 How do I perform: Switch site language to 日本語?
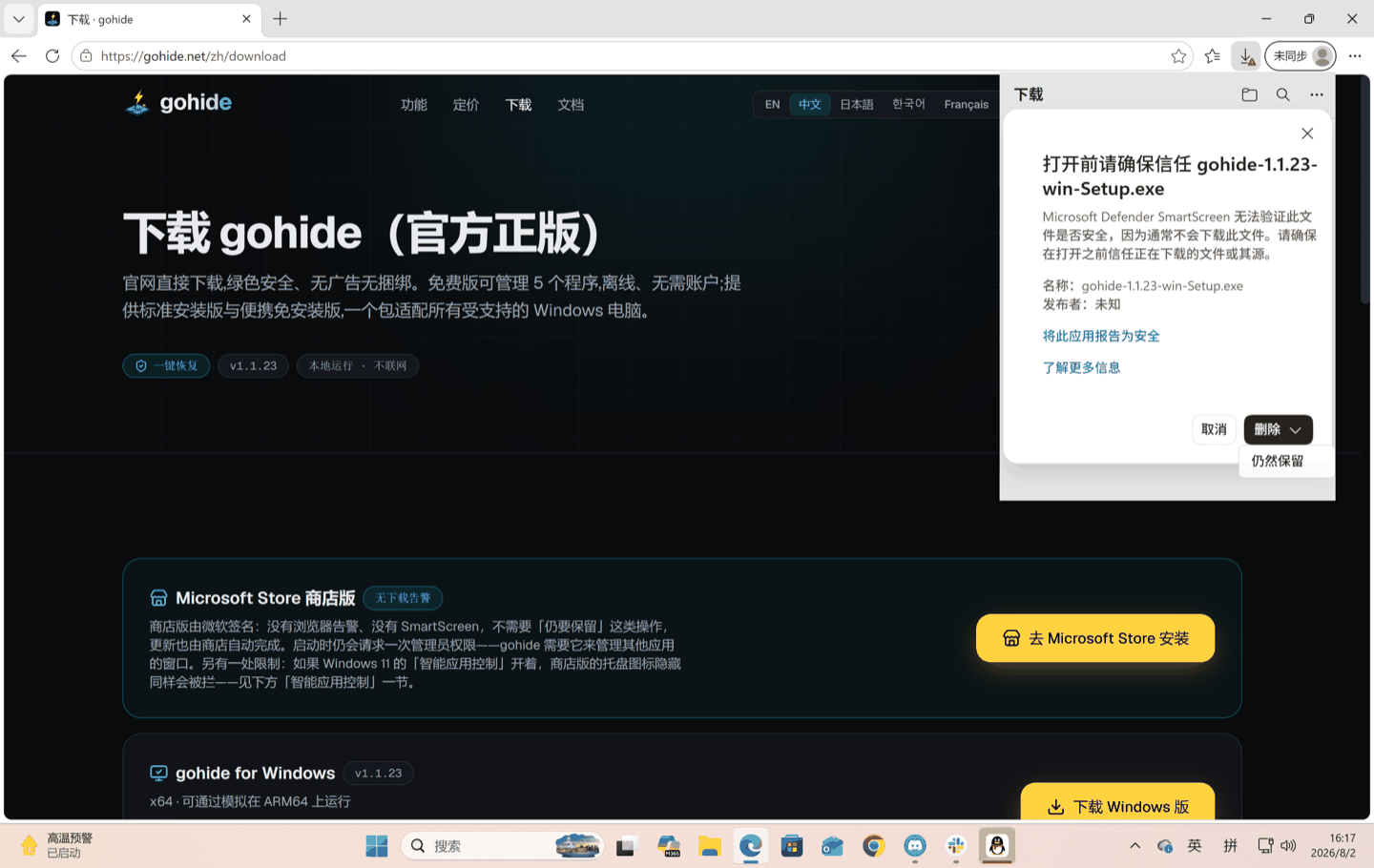pyautogui.click(x=857, y=104)
